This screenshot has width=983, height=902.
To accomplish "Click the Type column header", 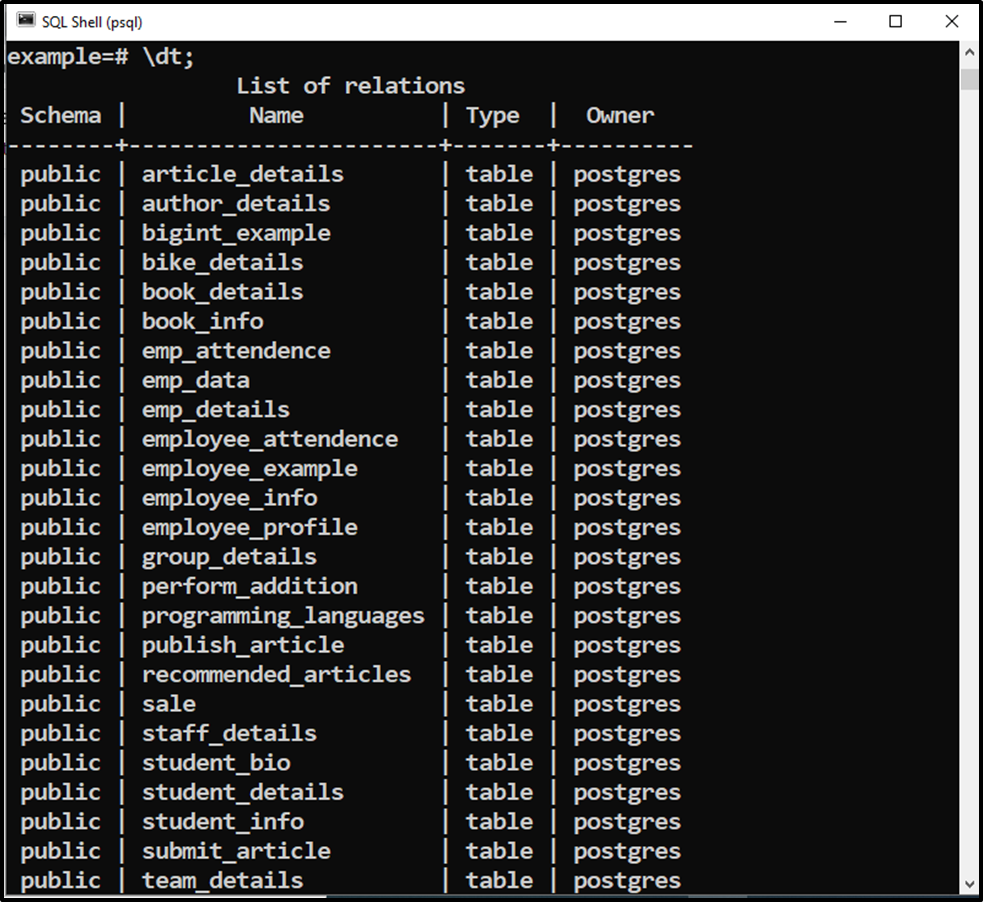I will click(493, 115).
